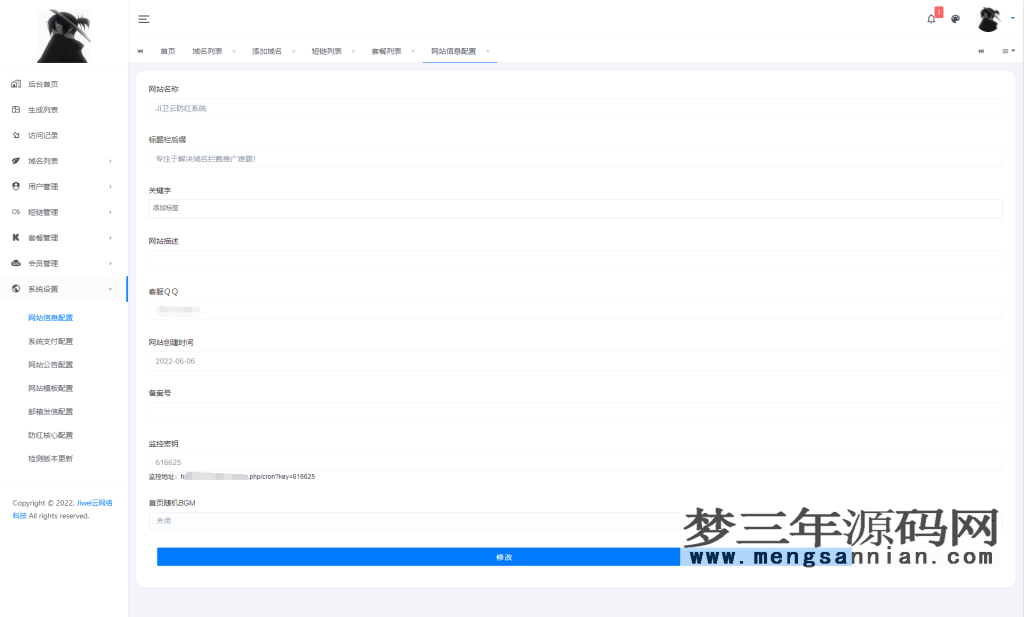The width and height of the screenshot is (1024, 617).
Task: Click the 短链管理 OS icon
Action: click(x=14, y=211)
